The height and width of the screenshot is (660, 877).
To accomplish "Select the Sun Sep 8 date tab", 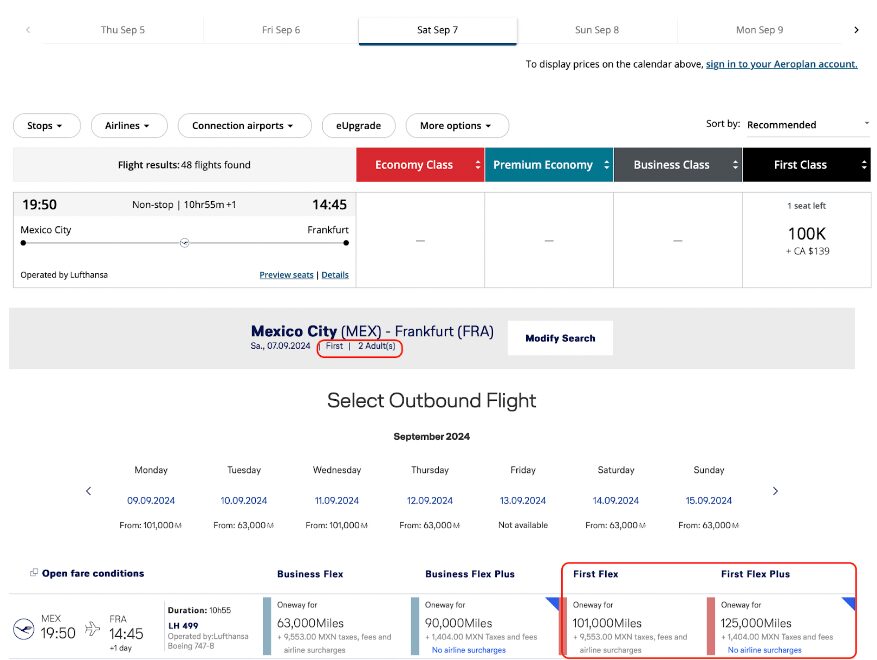I will (x=596, y=30).
